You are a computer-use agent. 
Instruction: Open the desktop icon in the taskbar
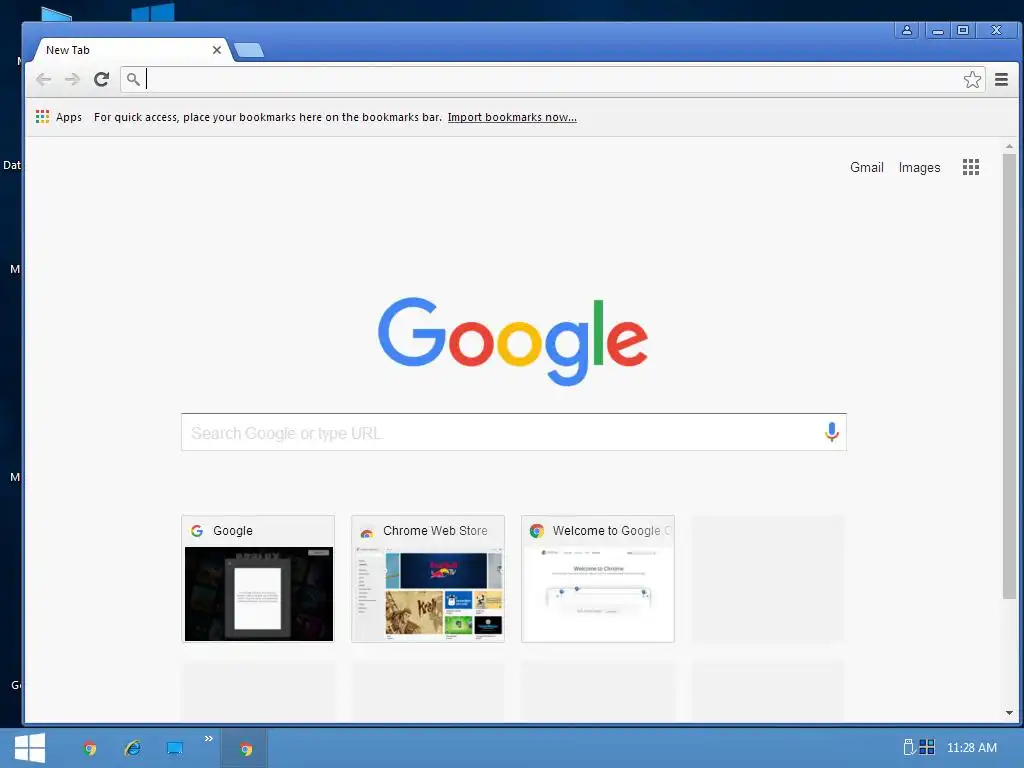[174, 748]
